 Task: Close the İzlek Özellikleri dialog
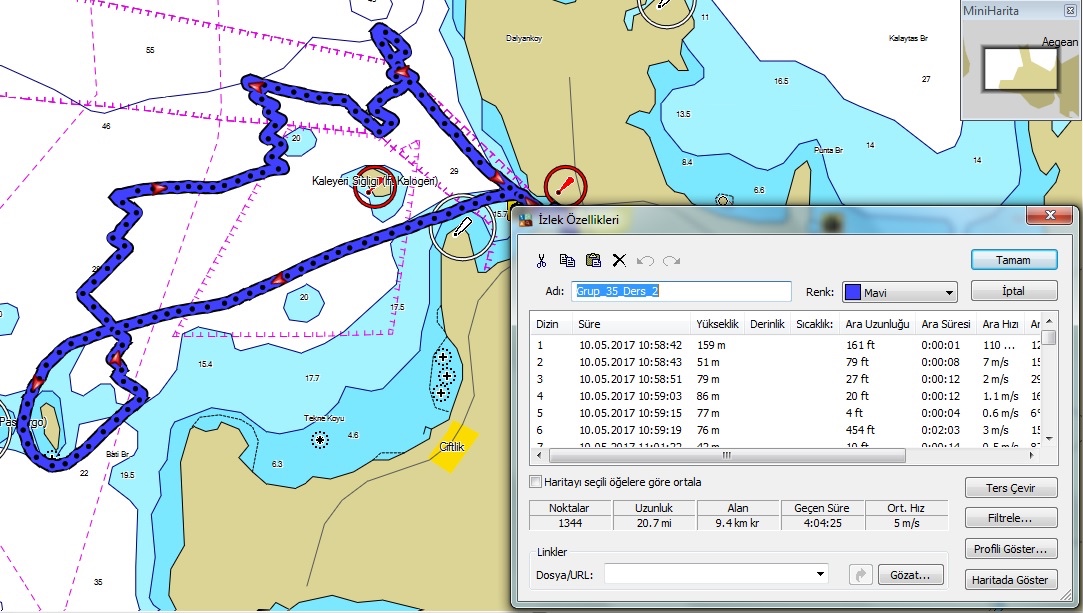tap(1049, 215)
